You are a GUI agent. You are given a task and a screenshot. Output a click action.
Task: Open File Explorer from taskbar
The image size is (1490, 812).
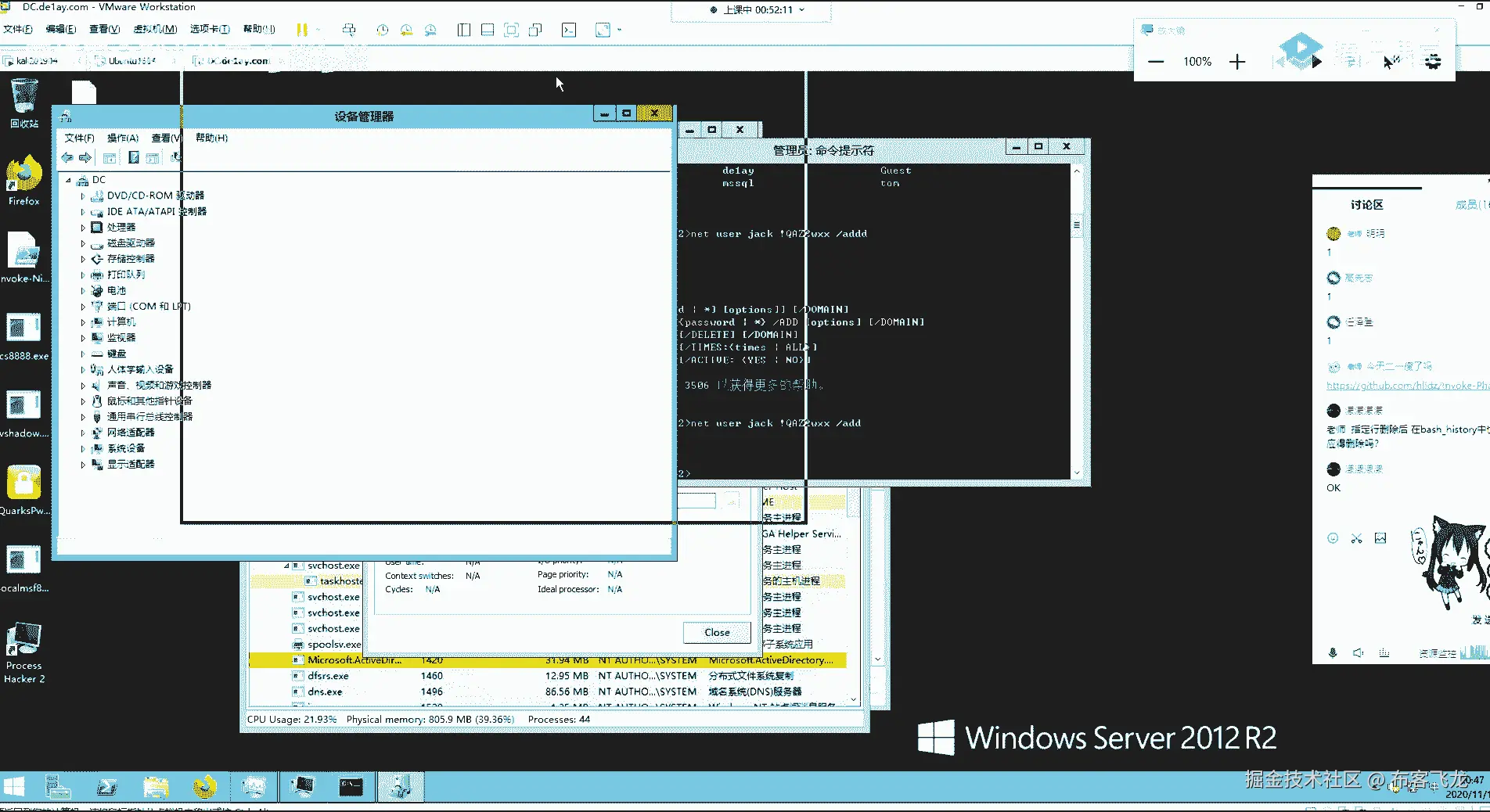(x=156, y=786)
